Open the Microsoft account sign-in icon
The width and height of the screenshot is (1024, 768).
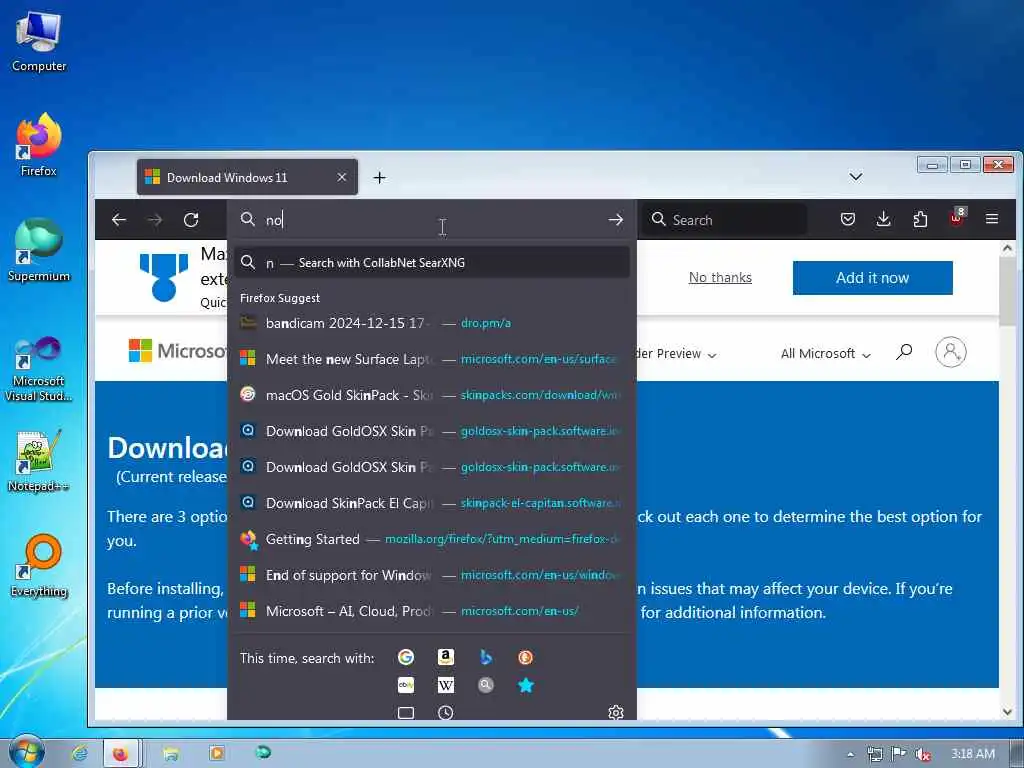(950, 352)
